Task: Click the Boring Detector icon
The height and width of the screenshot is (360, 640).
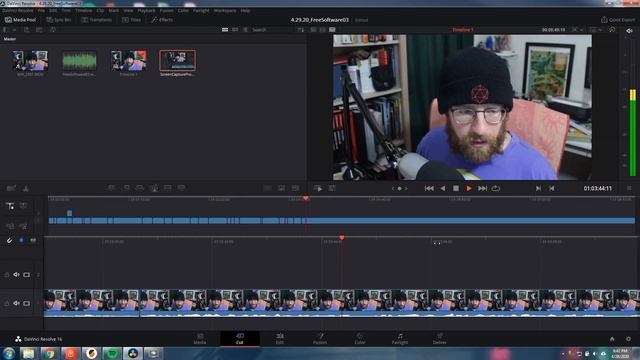Action: 11,188
